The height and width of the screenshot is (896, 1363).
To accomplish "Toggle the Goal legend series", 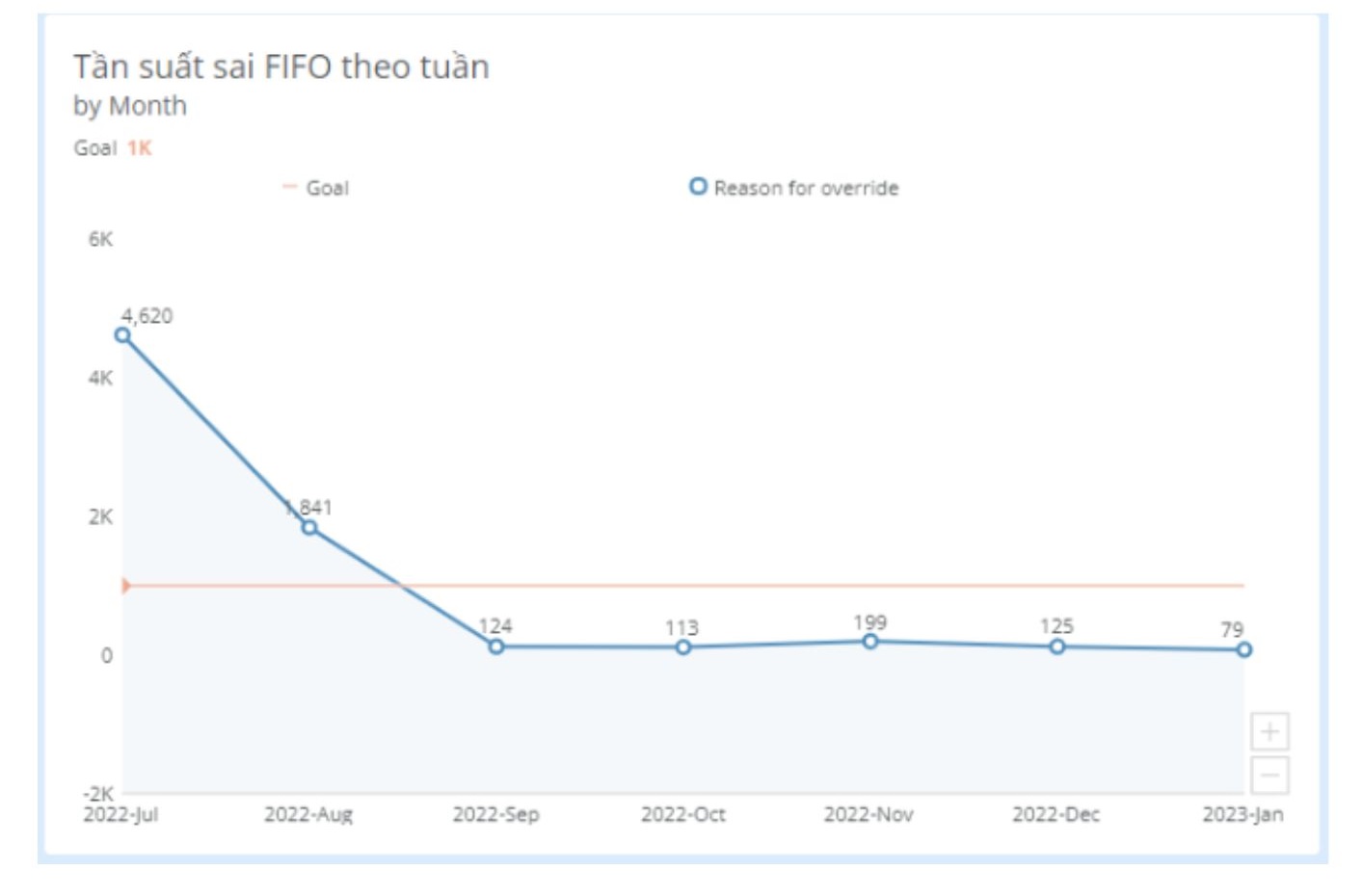I will click(x=315, y=188).
